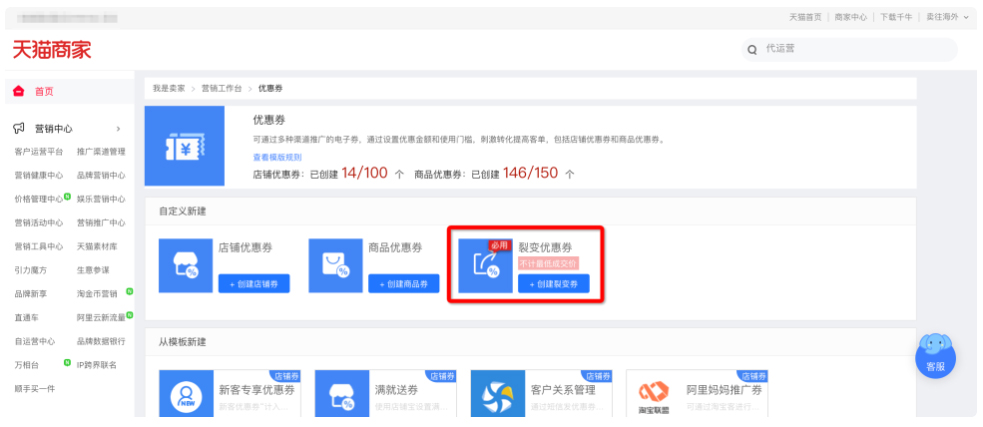Click the green badge beside 淘金币营销
Image resolution: width=983 pixels, height=427 pixels.
[129, 291]
